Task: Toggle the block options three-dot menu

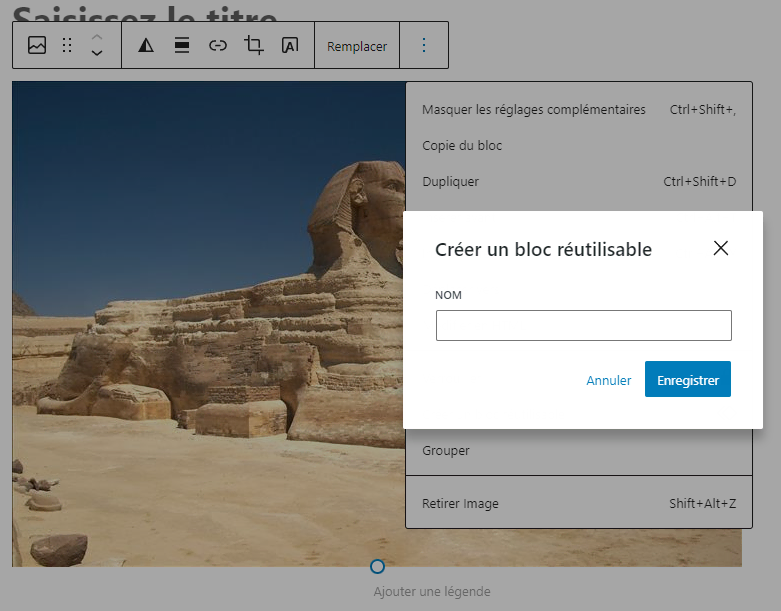Action: [423, 45]
